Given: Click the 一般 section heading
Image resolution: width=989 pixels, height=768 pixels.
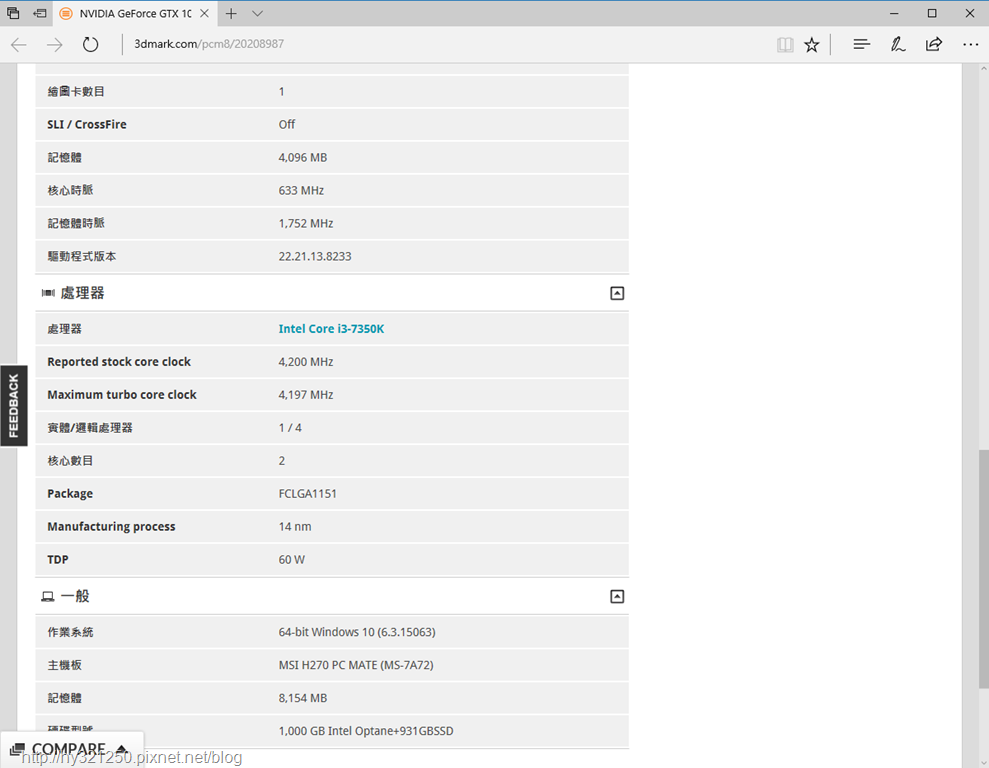Looking at the screenshot, I should [x=75, y=596].
